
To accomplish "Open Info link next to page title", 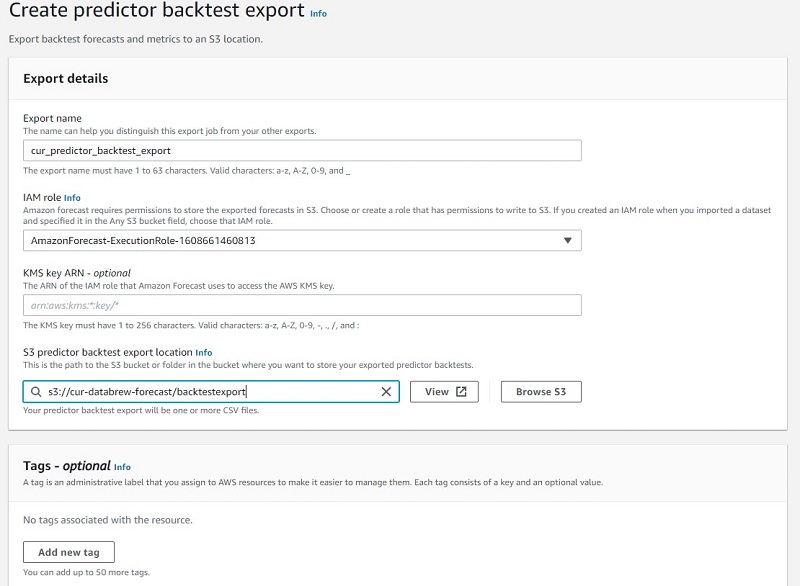I will point(318,14).
